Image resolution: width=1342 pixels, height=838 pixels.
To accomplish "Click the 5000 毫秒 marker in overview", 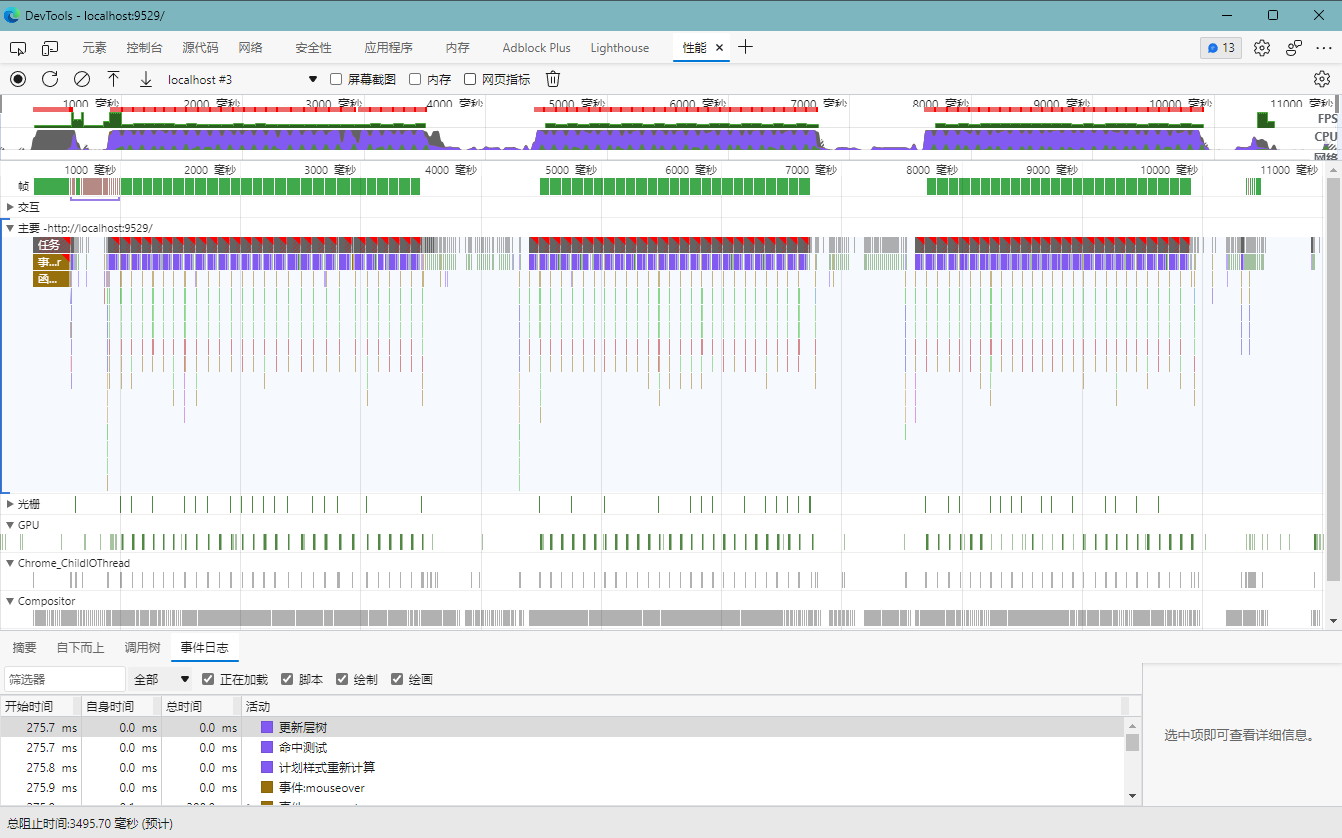I will [x=578, y=103].
